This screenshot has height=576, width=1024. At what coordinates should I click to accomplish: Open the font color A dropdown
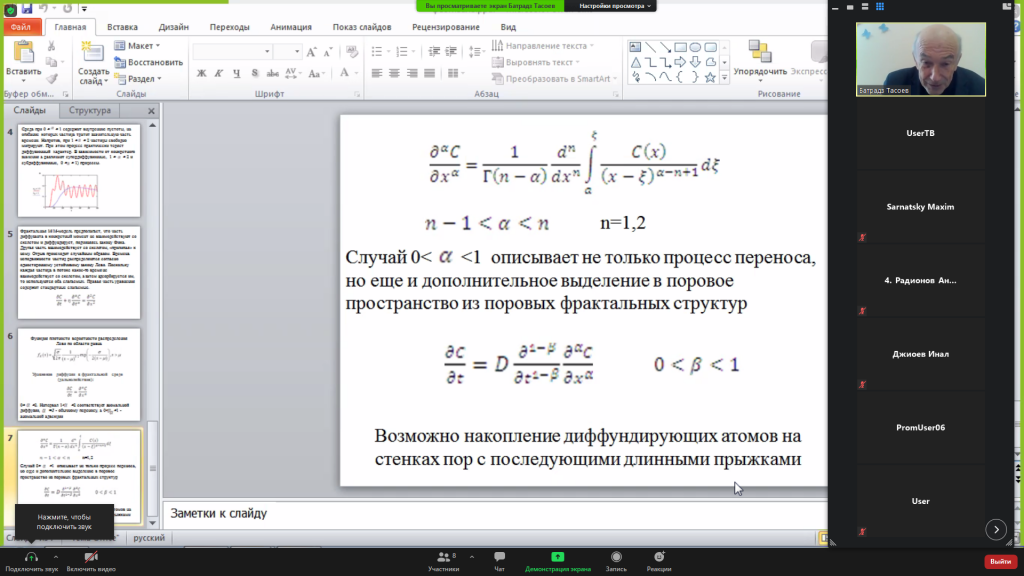pos(347,73)
